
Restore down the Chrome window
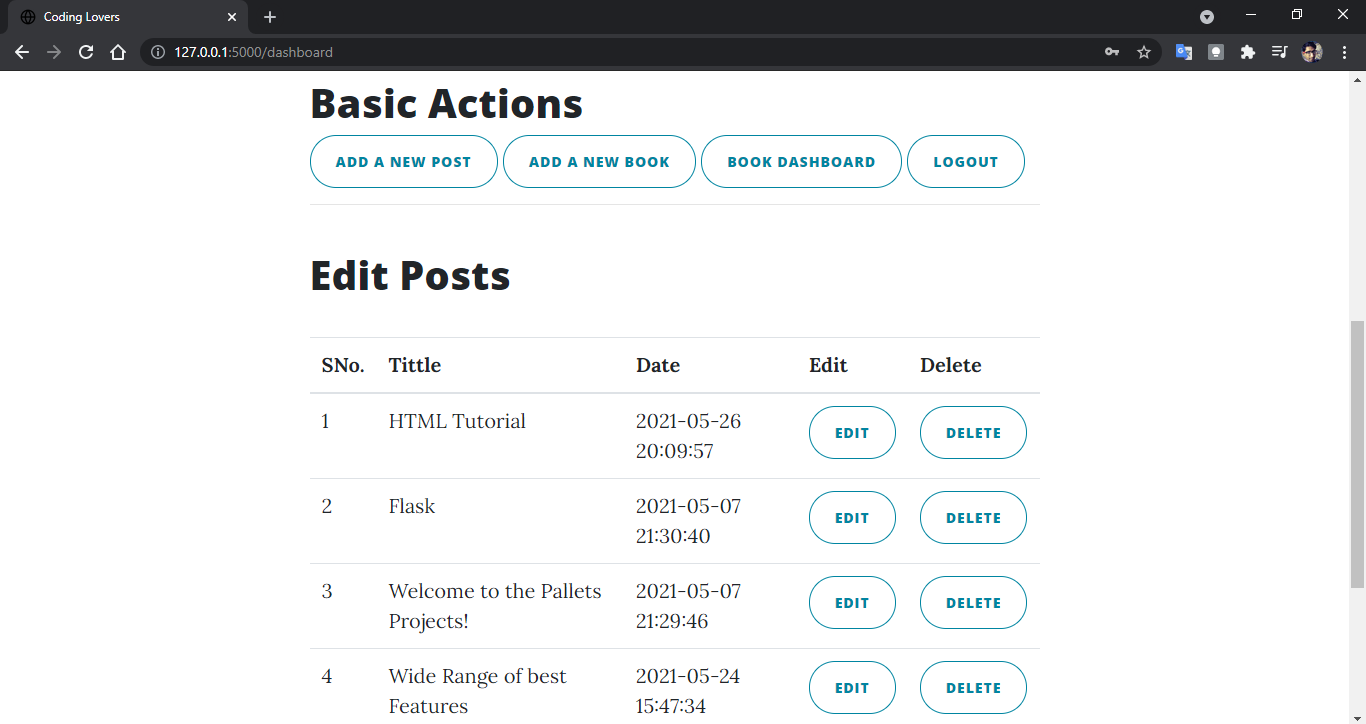coord(1297,15)
